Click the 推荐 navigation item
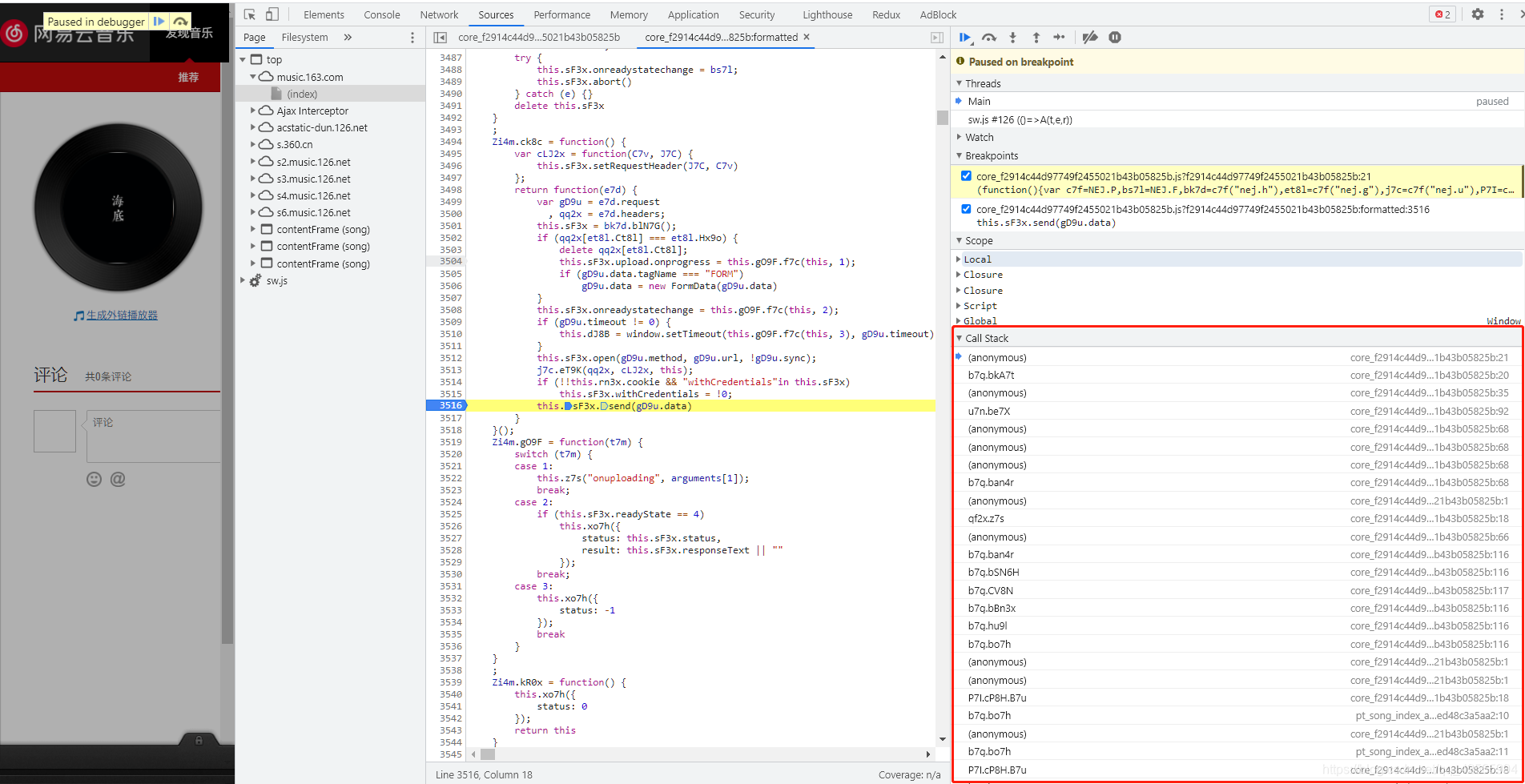The height and width of the screenshot is (784, 1525). (x=188, y=77)
